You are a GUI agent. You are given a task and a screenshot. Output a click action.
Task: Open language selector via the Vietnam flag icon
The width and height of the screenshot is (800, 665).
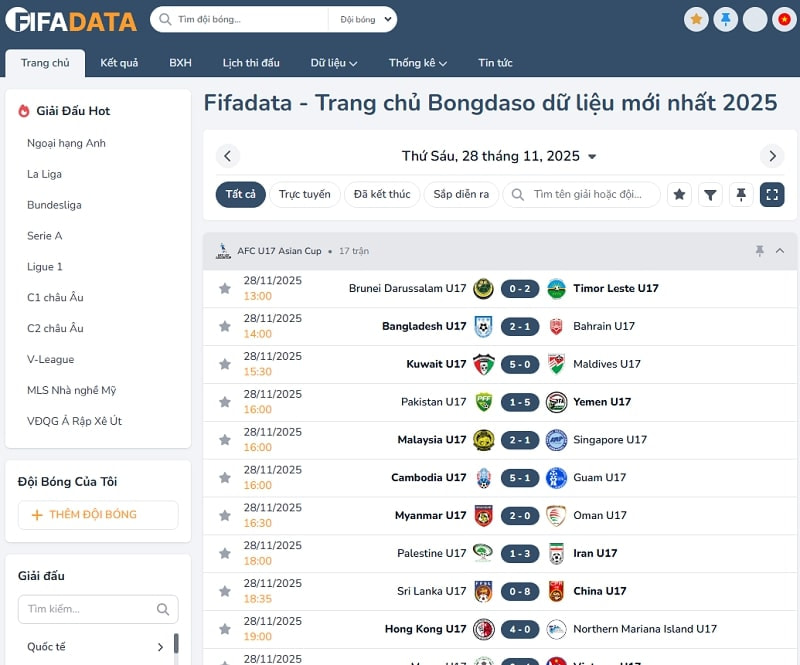(786, 18)
